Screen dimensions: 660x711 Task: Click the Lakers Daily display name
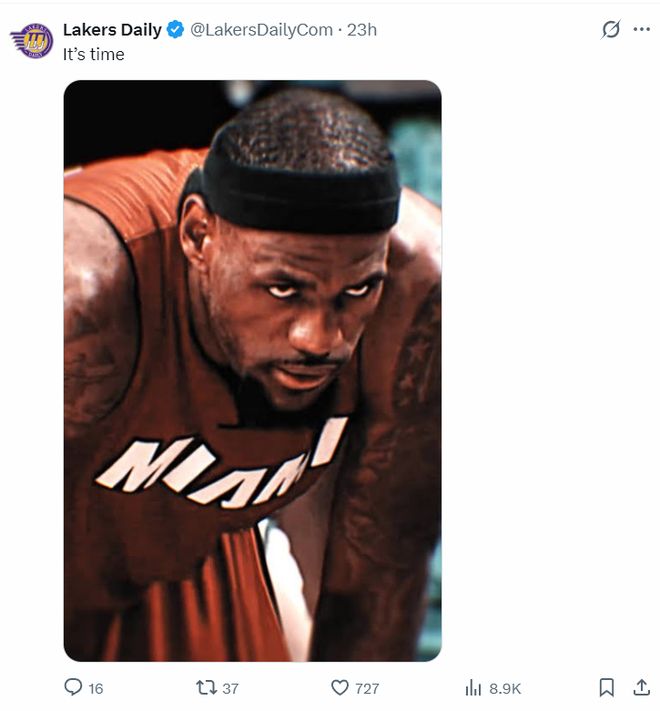coord(112,30)
